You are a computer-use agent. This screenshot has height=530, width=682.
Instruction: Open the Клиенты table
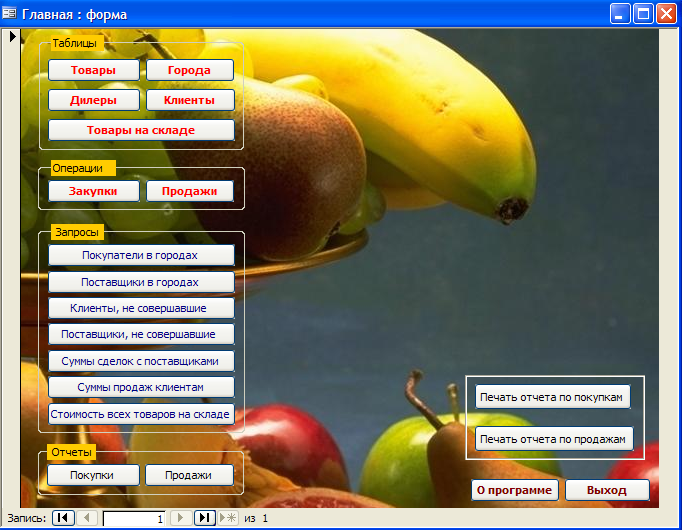[x=190, y=100]
